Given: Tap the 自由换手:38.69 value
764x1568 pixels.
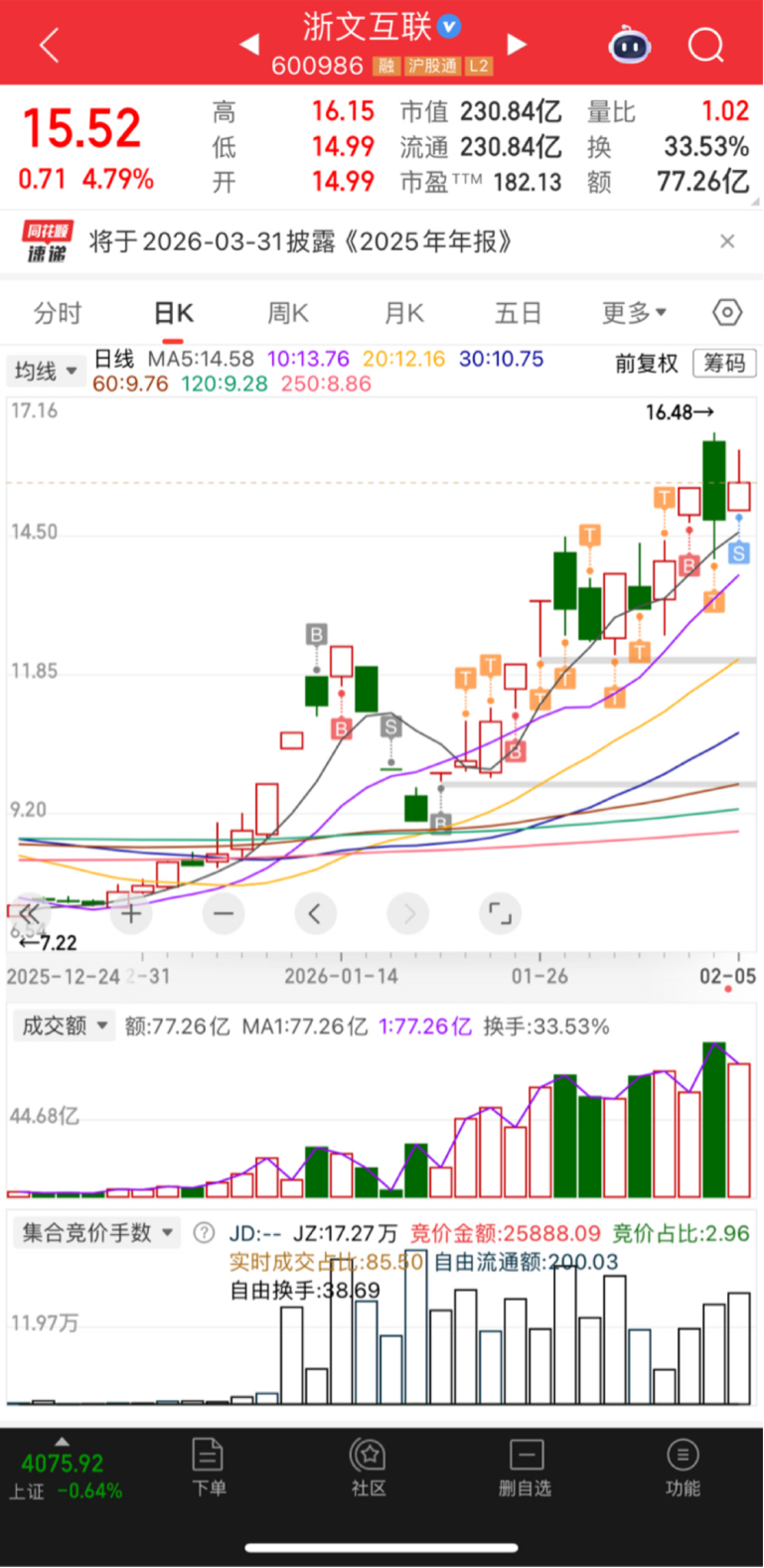Looking at the screenshot, I should click(305, 1290).
